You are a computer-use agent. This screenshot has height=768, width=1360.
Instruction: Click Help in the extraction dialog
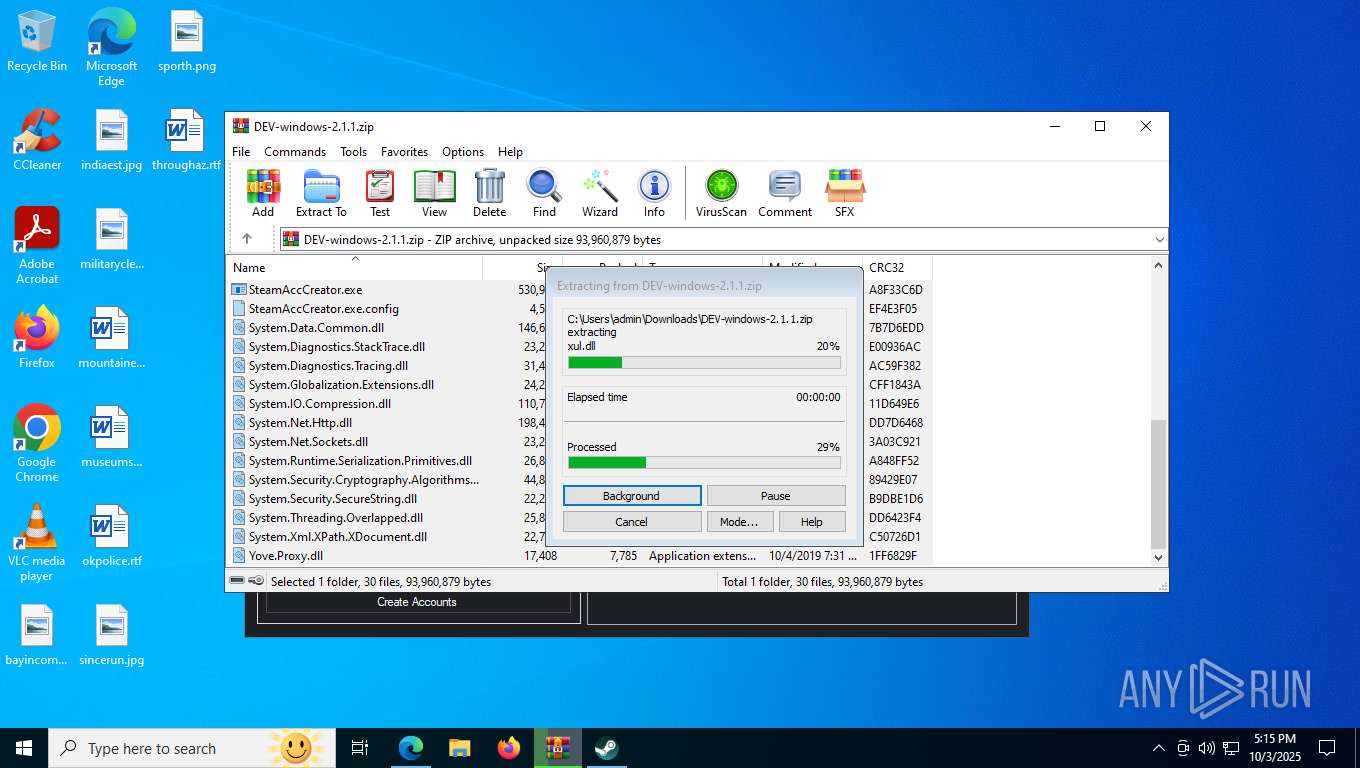812,522
